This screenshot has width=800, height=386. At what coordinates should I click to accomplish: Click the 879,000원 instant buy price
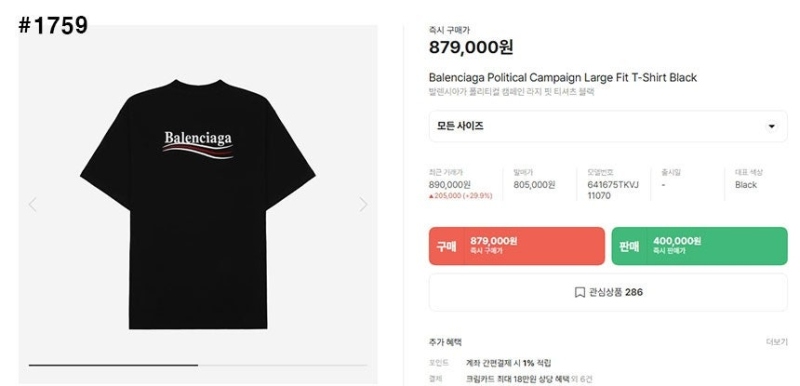coord(471,47)
